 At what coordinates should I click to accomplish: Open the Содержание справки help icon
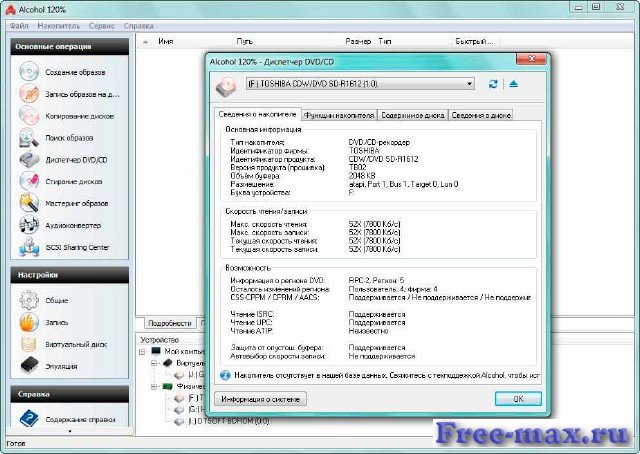tap(29, 419)
